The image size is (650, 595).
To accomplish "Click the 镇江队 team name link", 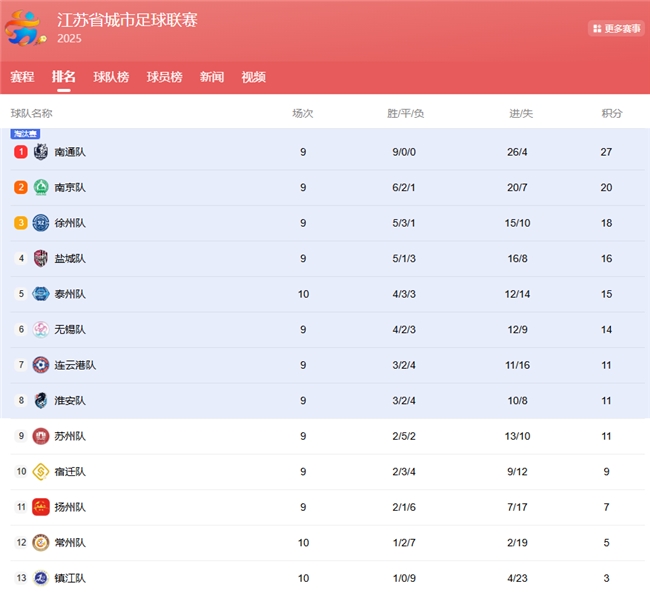I will point(70,578).
